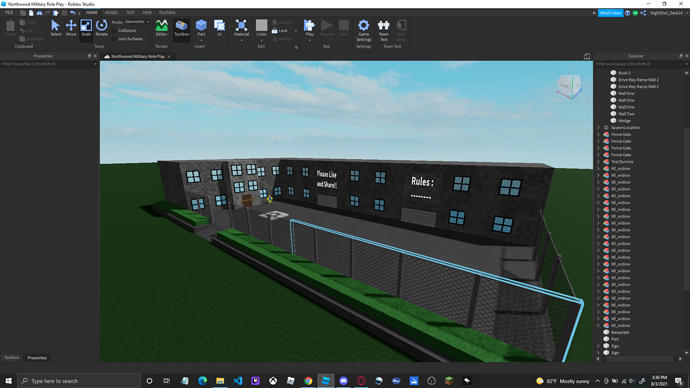Viewport: 690px width, 388px height.
Task: Click the SpawnLocation icon in Explorer
Action: click(x=606, y=128)
